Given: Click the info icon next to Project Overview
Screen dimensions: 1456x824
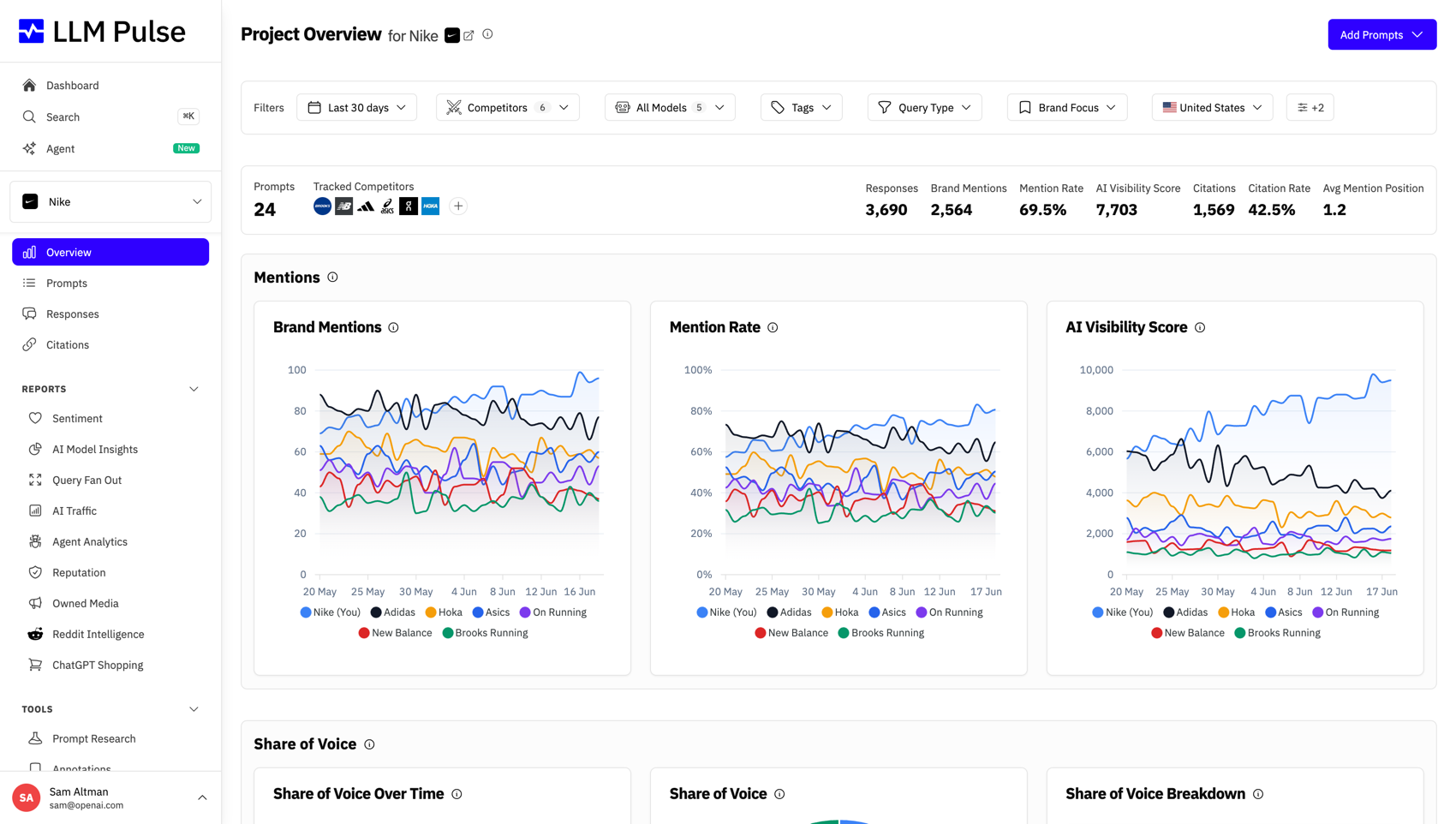Looking at the screenshot, I should [x=487, y=34].
